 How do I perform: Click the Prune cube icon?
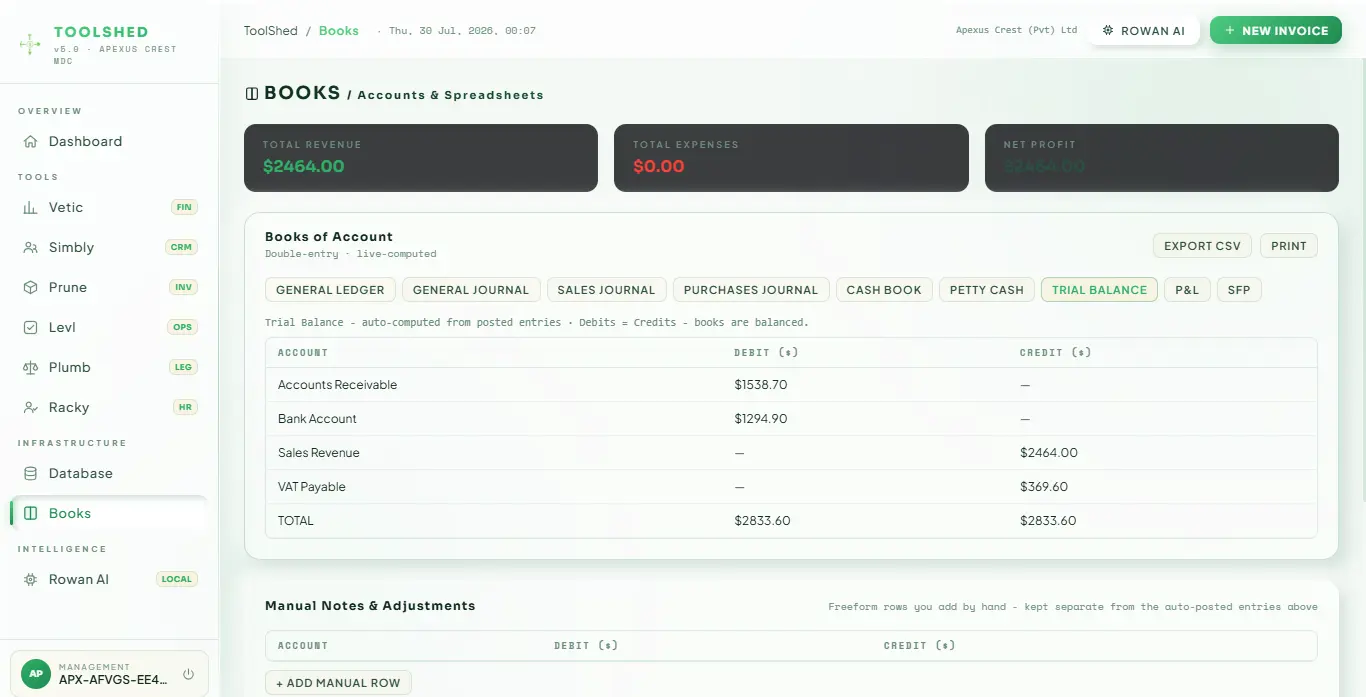(x=30, y=288)
